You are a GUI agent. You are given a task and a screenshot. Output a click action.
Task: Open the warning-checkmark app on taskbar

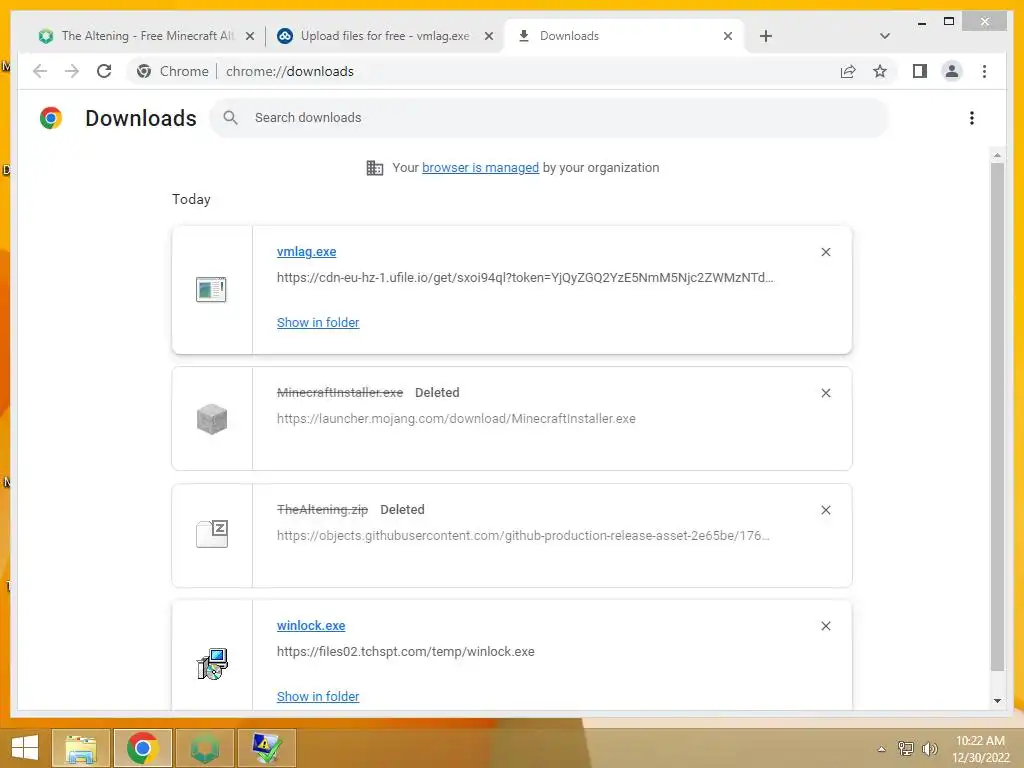[x=266, y=748]
